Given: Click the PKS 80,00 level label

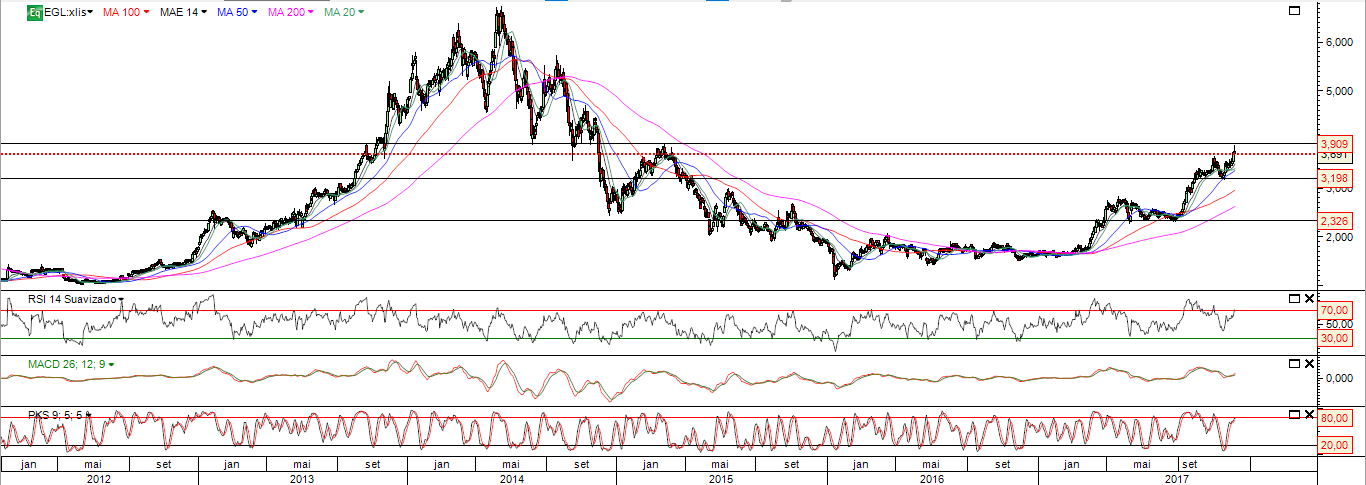Looking at the screenshot, I should 1334,418.
